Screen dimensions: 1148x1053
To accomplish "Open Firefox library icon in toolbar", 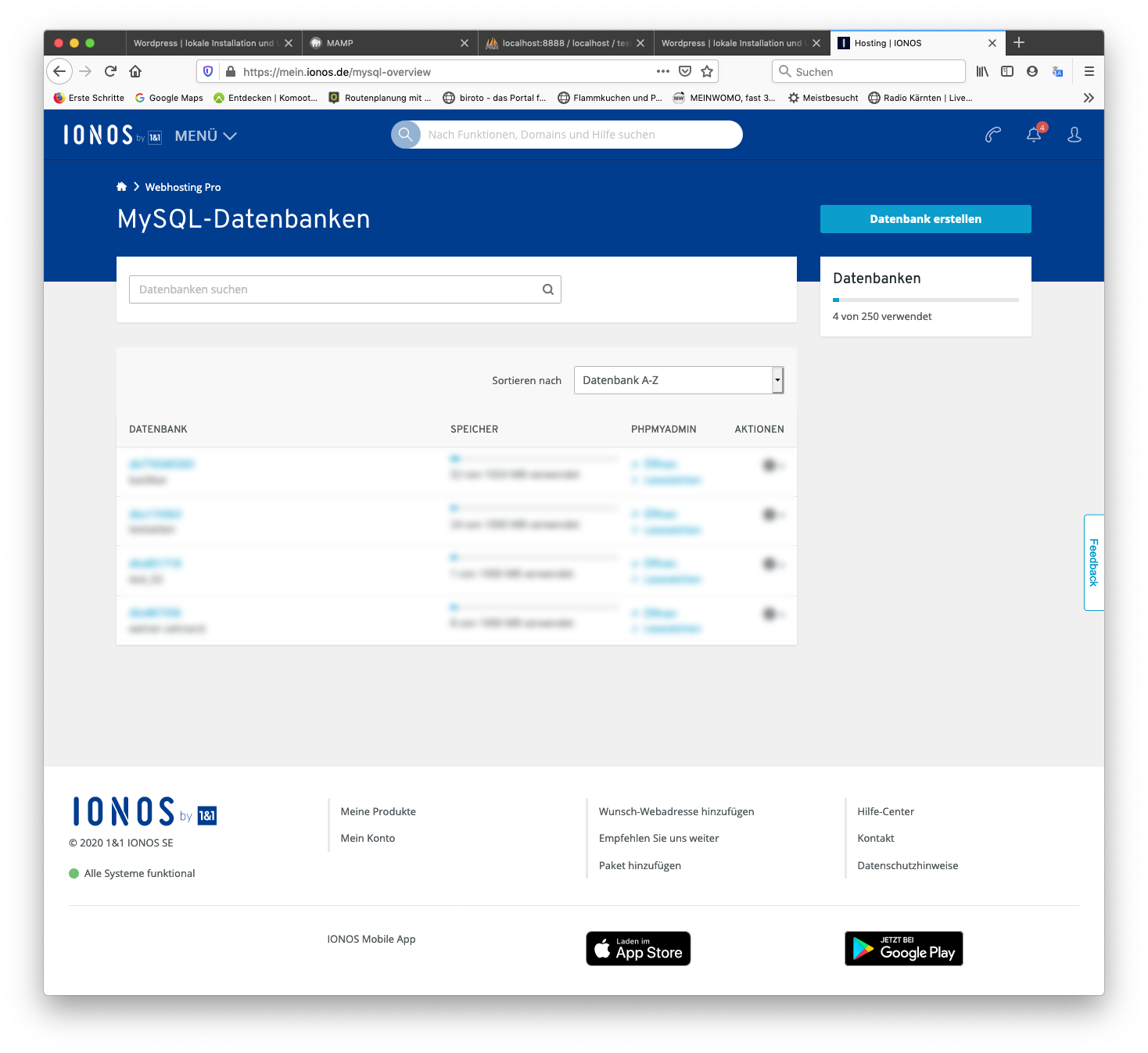I will pos(982,71).
